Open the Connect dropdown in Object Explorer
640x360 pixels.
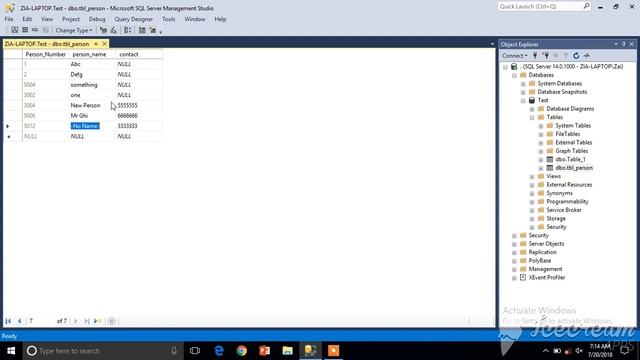point(514,56)
